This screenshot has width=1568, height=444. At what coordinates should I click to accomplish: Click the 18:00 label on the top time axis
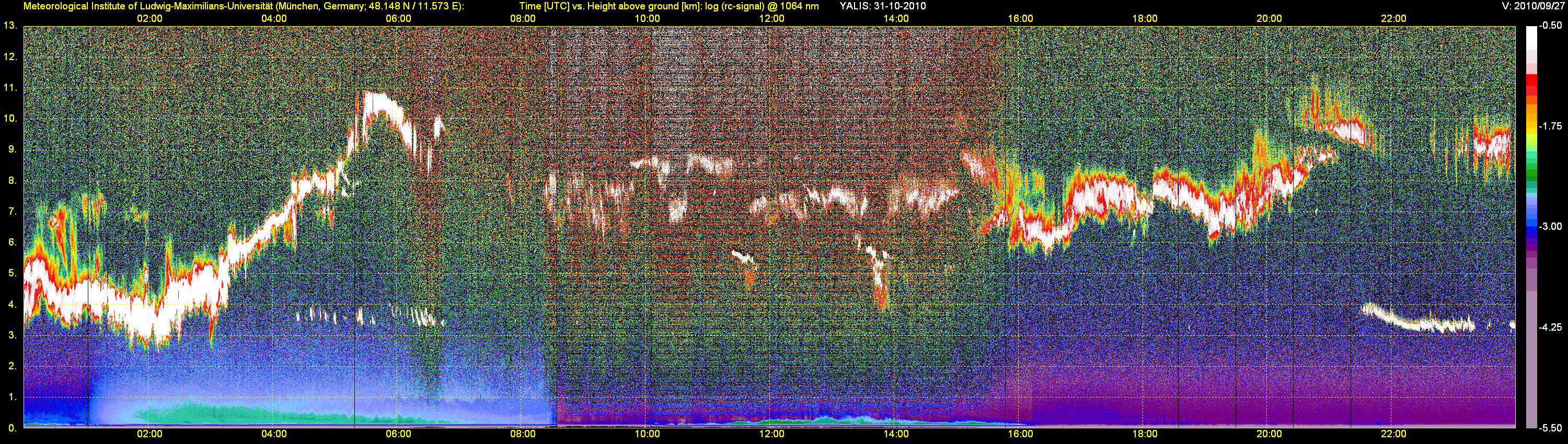point(1145,19)
